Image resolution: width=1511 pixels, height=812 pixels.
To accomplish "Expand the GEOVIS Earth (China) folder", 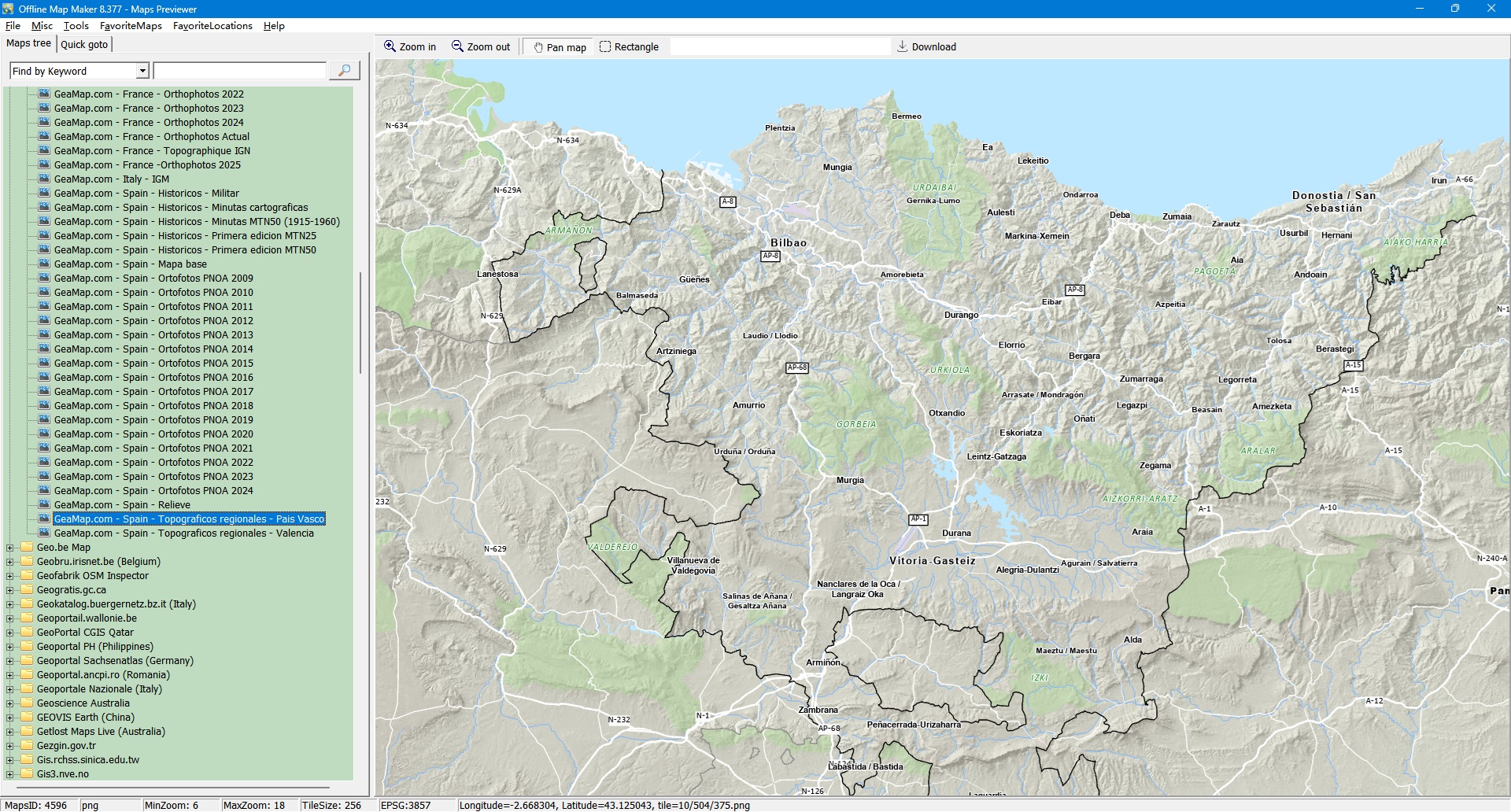I will tap(9, 718).
